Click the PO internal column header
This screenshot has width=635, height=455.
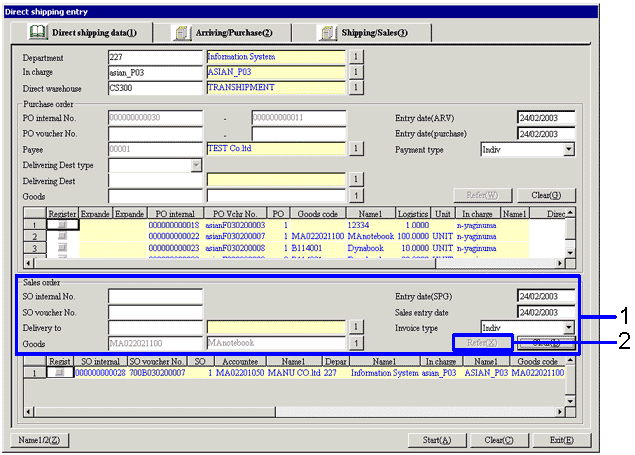(x=175, y=213)
